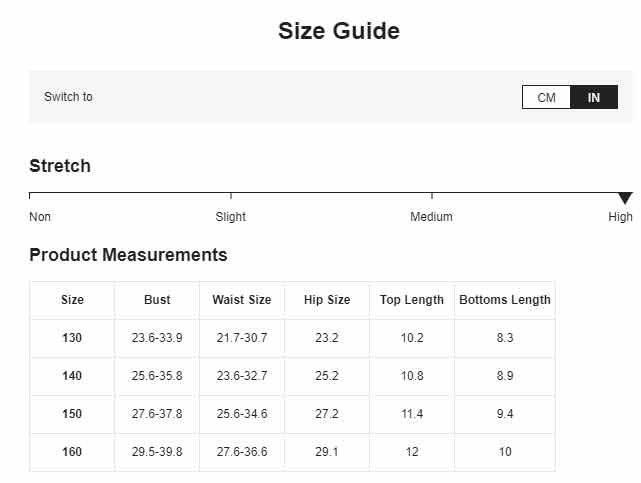Click bust value 23.6-33.9 cell

(157, 338)
